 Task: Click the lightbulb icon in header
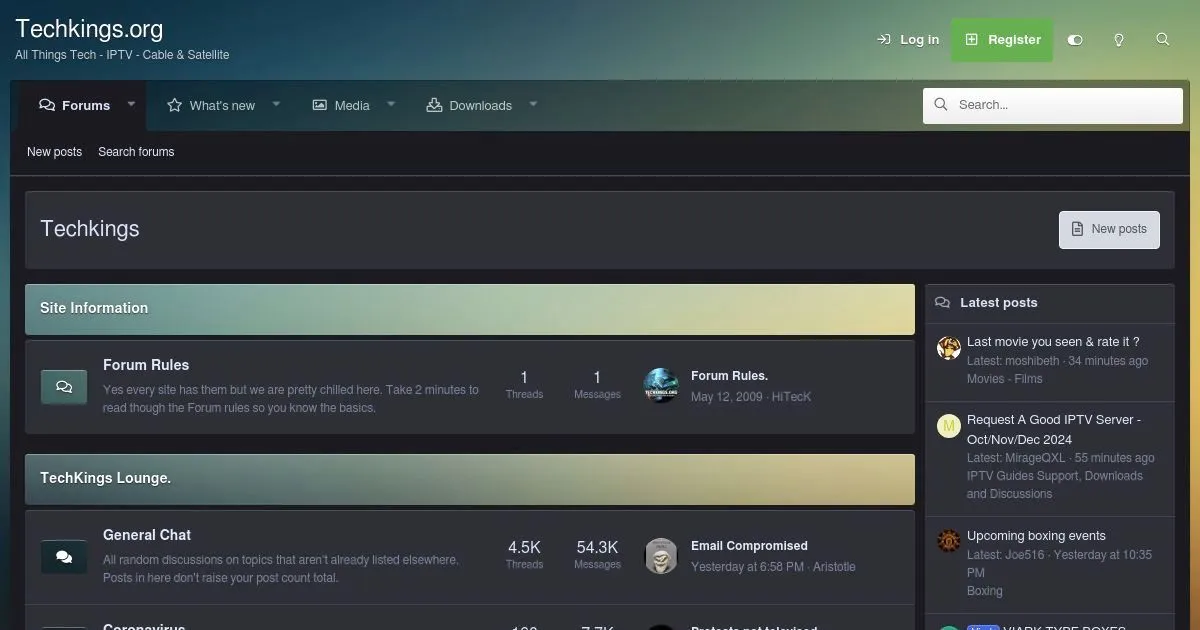(x=1119, y=40)
